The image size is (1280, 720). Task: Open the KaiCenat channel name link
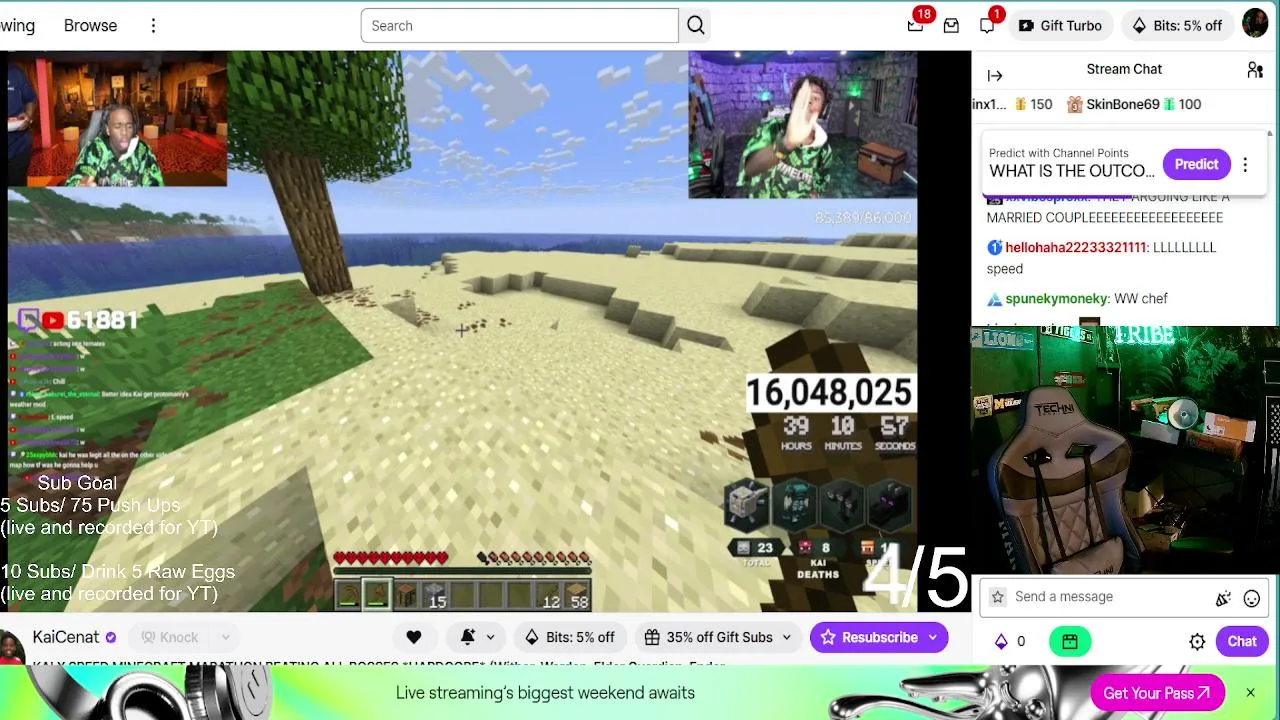pyautogui.click(x=66, y=637)
